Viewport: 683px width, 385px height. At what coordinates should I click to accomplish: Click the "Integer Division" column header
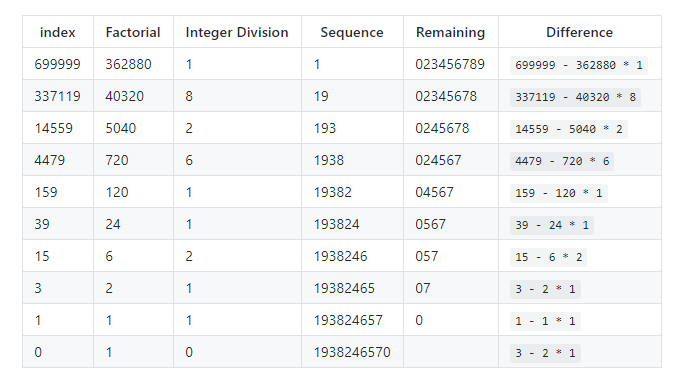click(237, 33)
